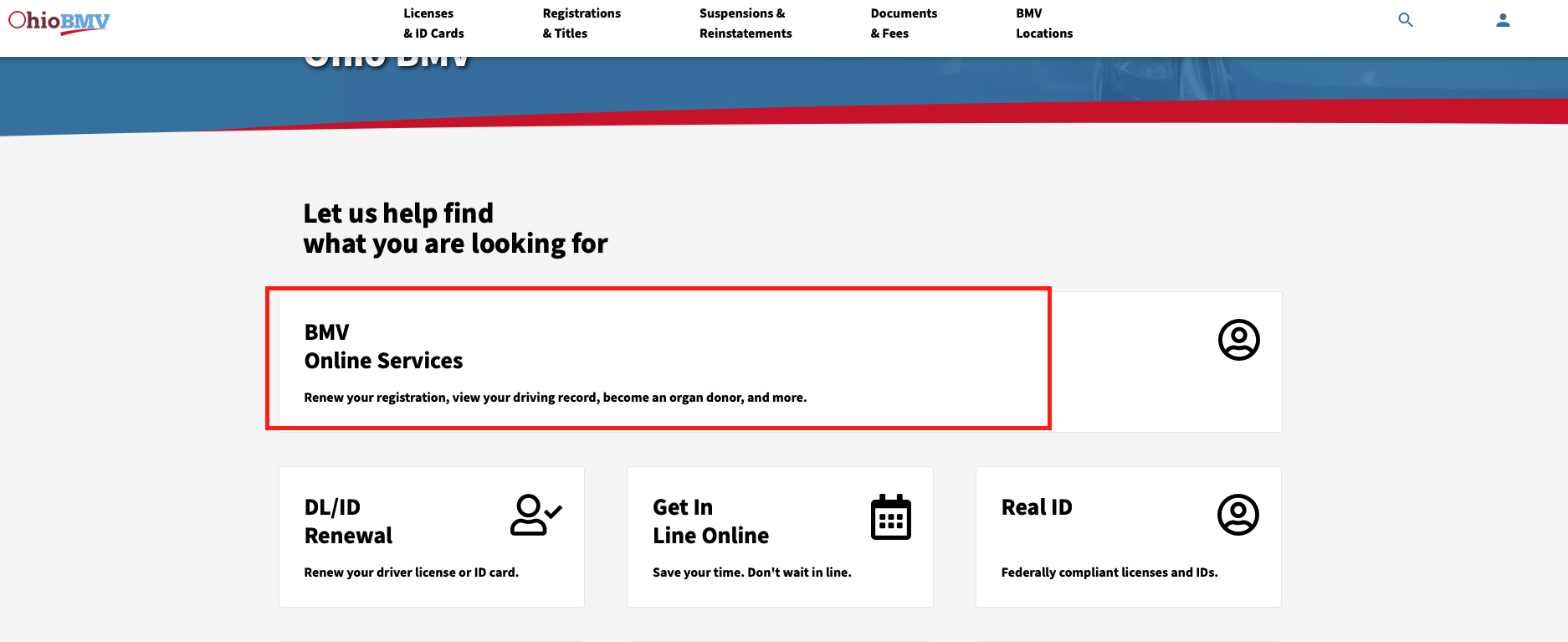The image size is (1568, 642).
Task: Open the Documents & Fees menu
Action: (904, 23)
